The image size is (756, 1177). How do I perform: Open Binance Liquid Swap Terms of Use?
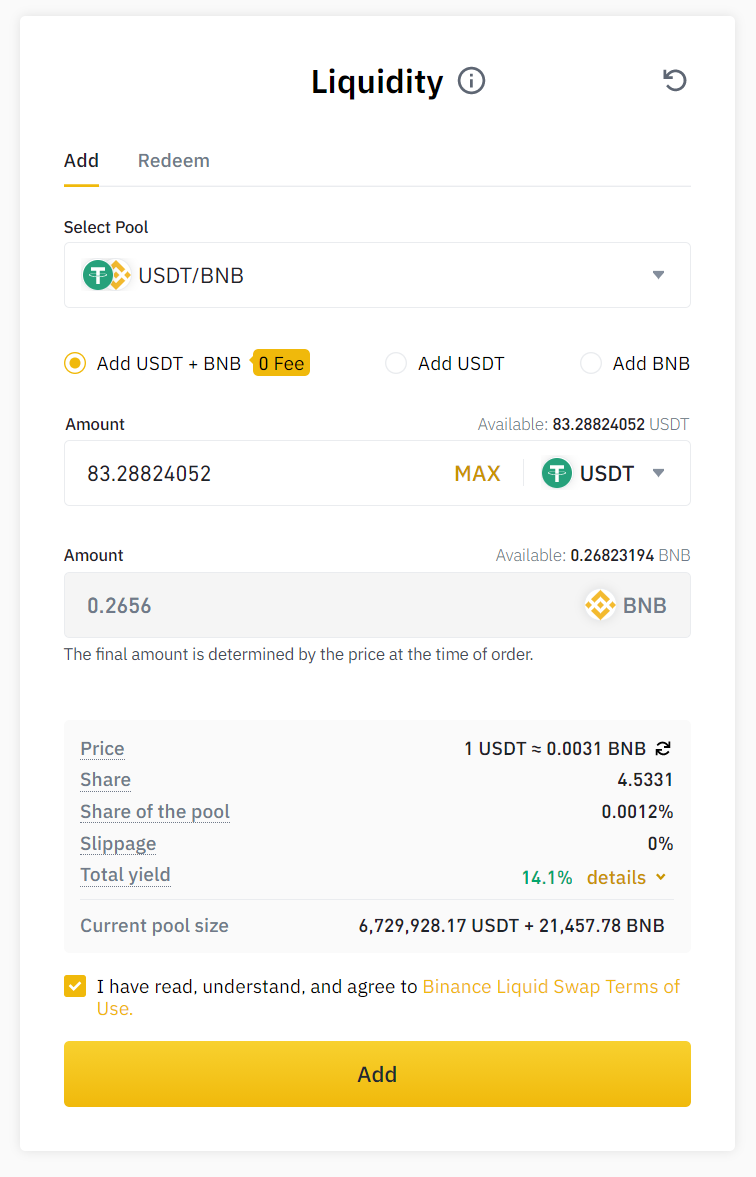point(550,987)
